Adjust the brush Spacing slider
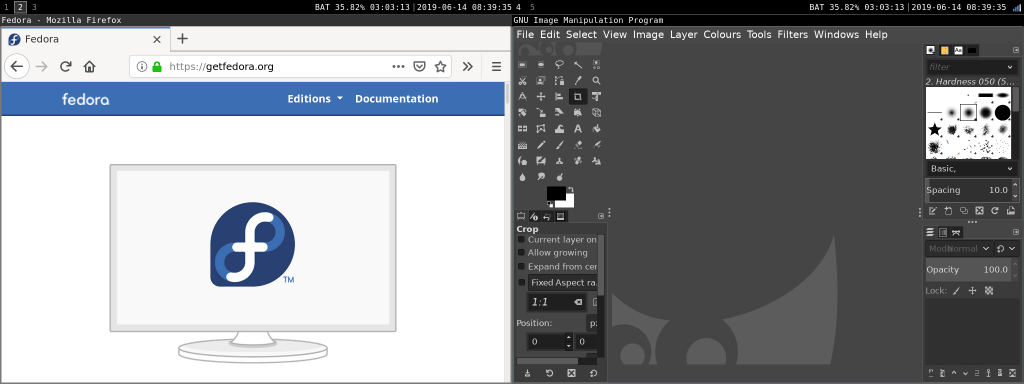The height and width of the screenshot is (384, 1024). point(968,190)
